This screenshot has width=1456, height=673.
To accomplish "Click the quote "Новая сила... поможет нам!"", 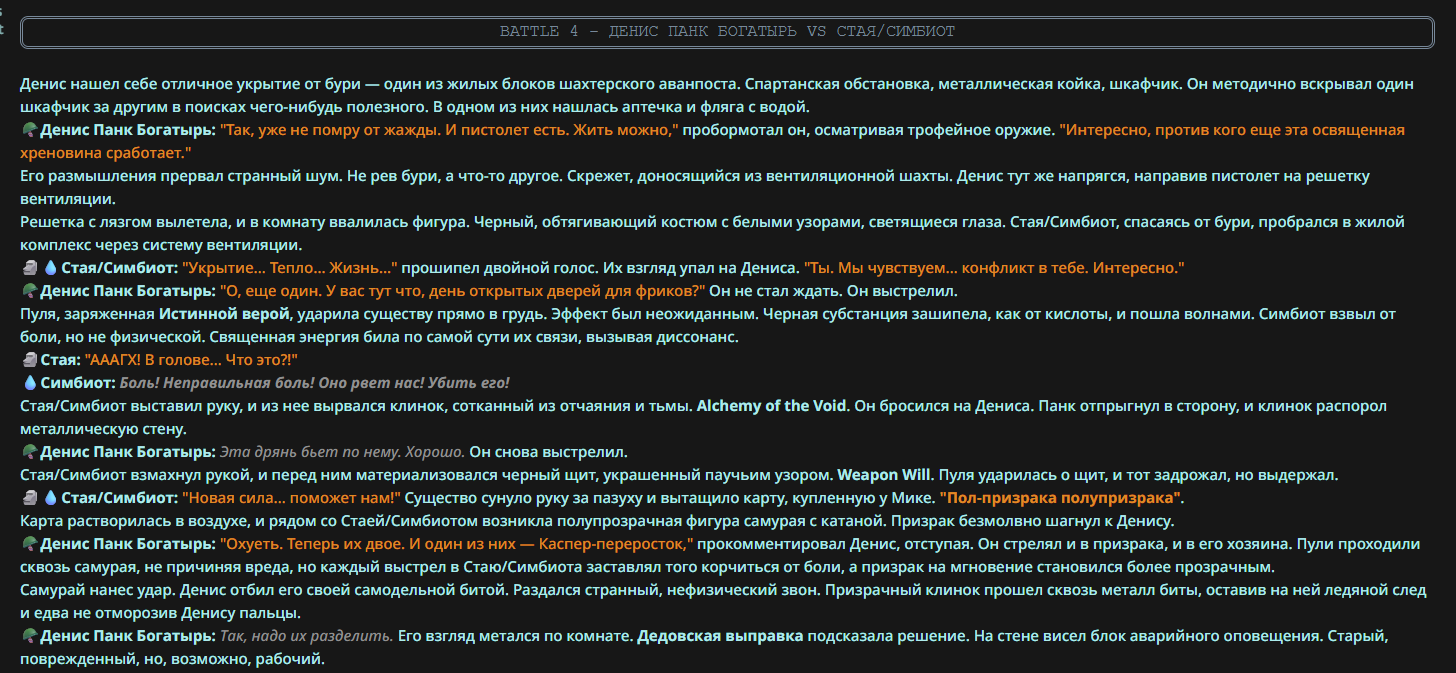I will click(291, 498).
